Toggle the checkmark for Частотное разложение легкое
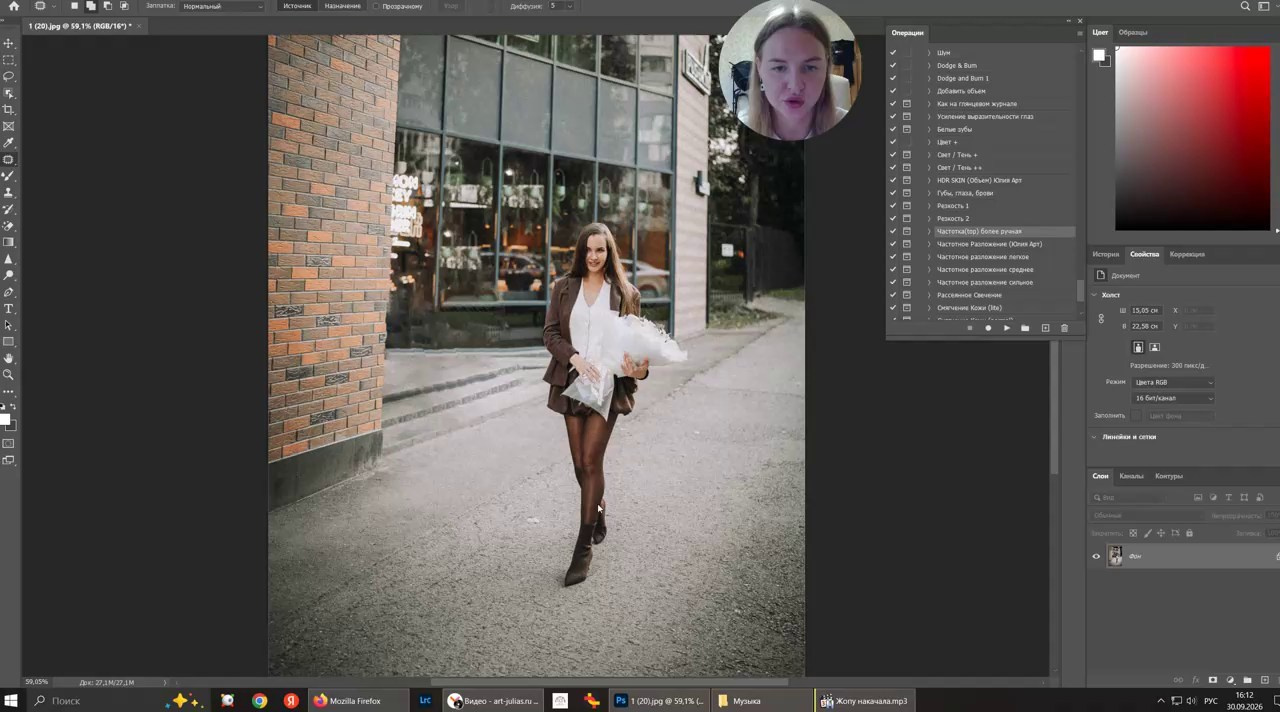1280x712 pixels. click(x=893, y=257)
